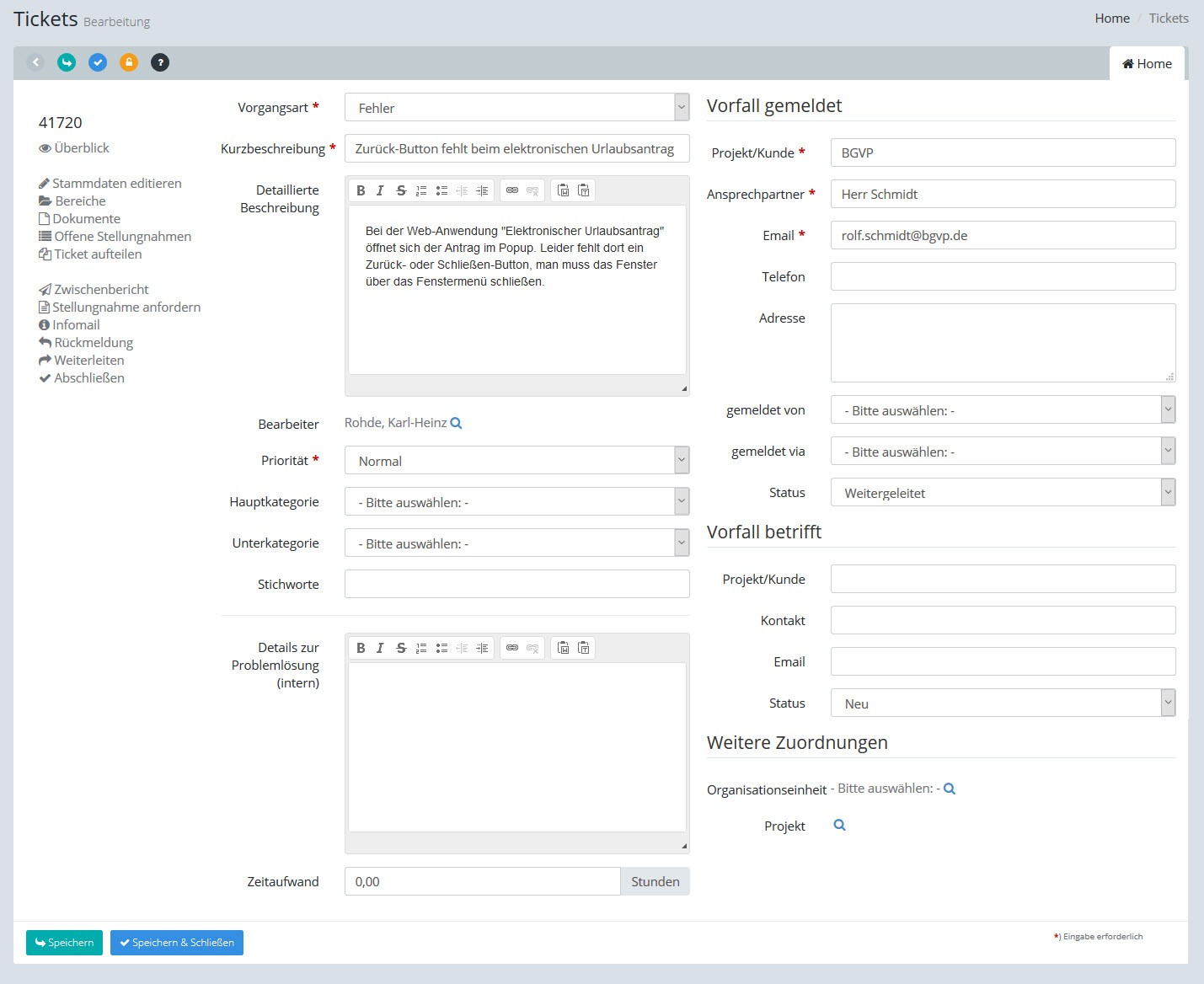Click the Speichern & Schließen button
Viewport: 1204px width, 984px height.
(x=177, y=943)
